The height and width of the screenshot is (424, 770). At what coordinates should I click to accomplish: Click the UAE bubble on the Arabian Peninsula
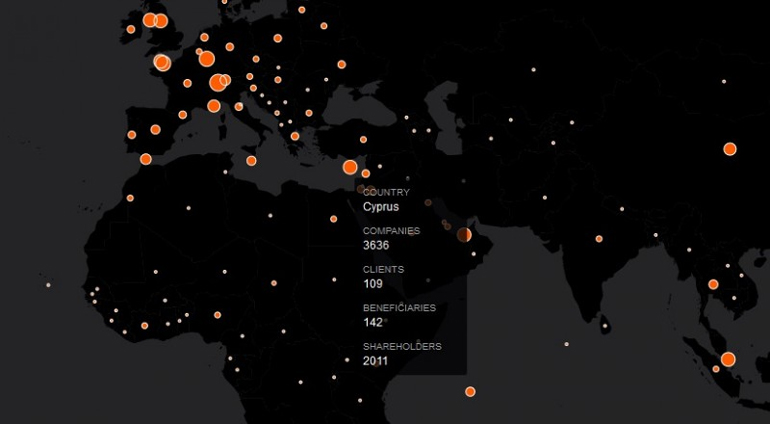[x=464, y=235]
